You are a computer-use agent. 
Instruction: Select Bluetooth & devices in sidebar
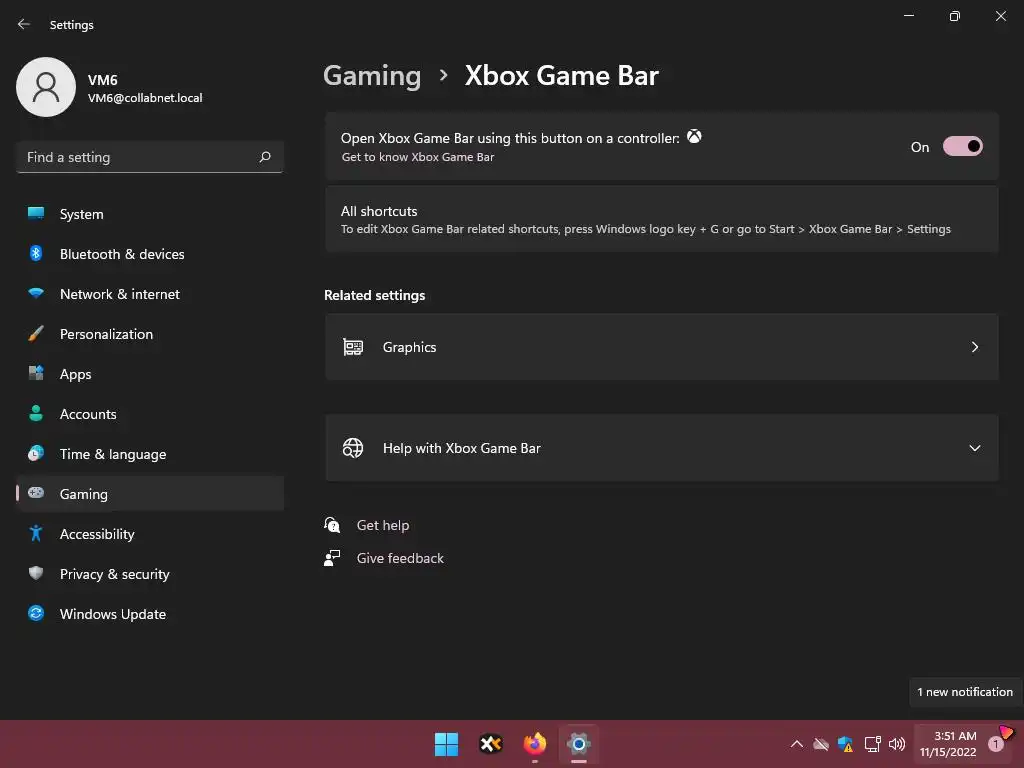(150, 254)
